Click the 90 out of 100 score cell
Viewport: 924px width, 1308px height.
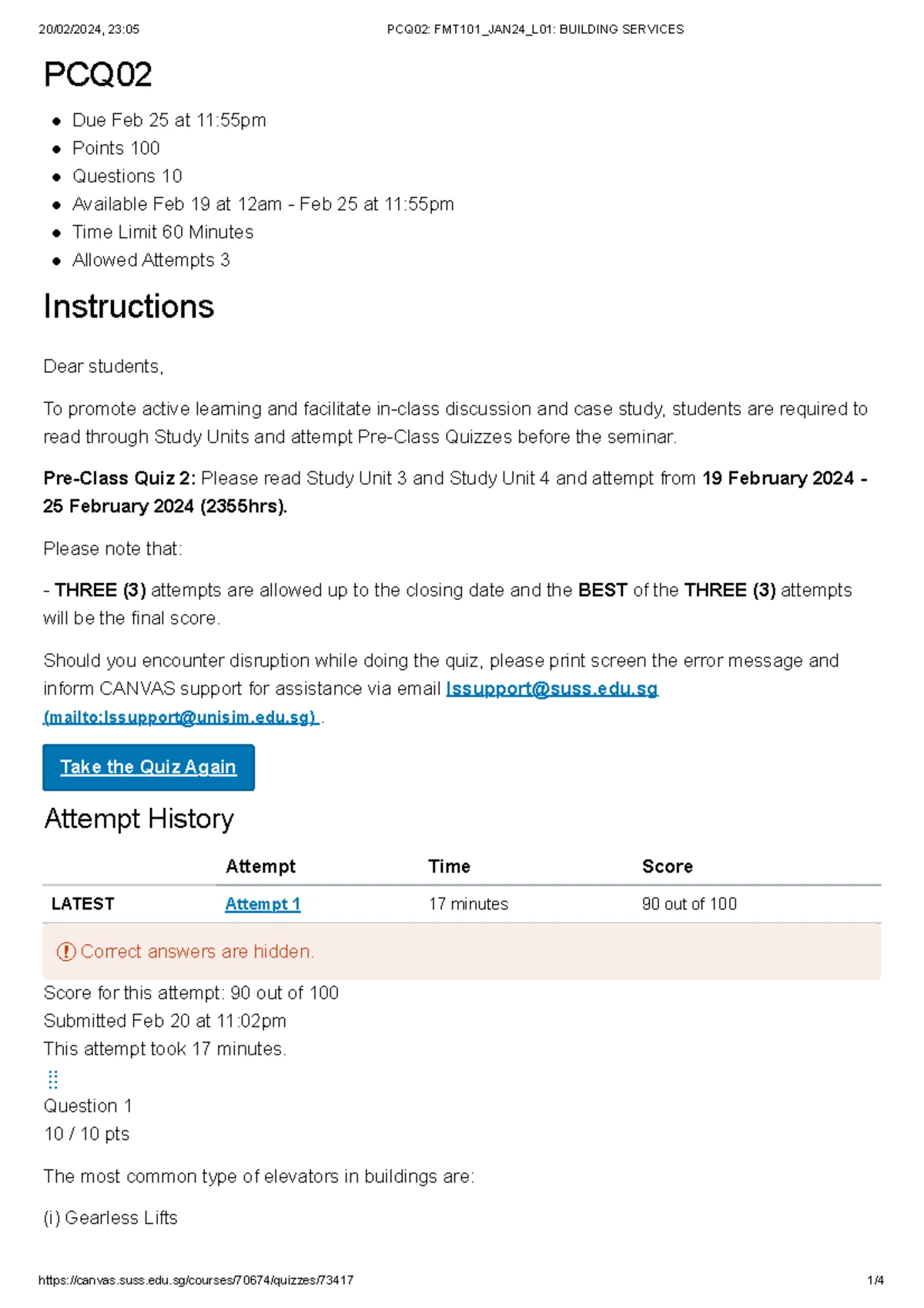click(689, 904)
